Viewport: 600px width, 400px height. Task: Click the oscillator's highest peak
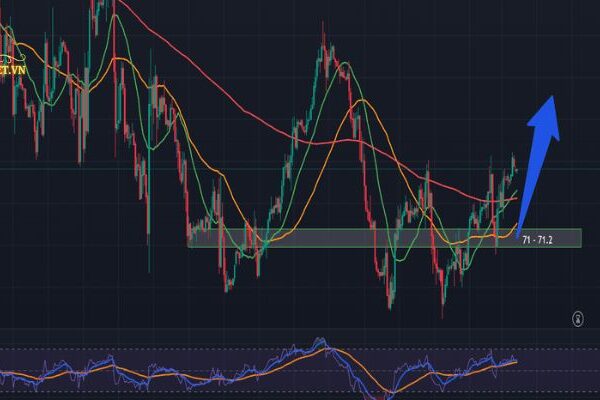(x=320, y=341)
